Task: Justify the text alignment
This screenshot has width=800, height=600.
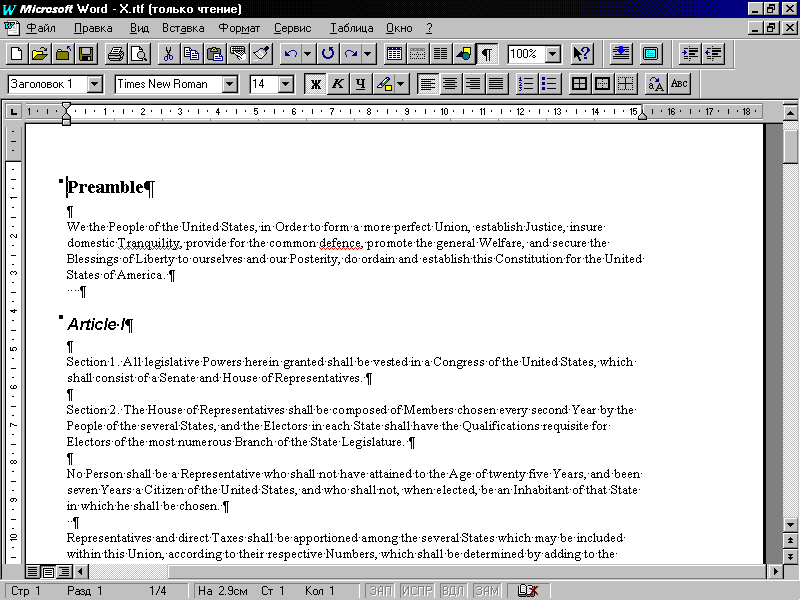Action: [x=496, y=84]
